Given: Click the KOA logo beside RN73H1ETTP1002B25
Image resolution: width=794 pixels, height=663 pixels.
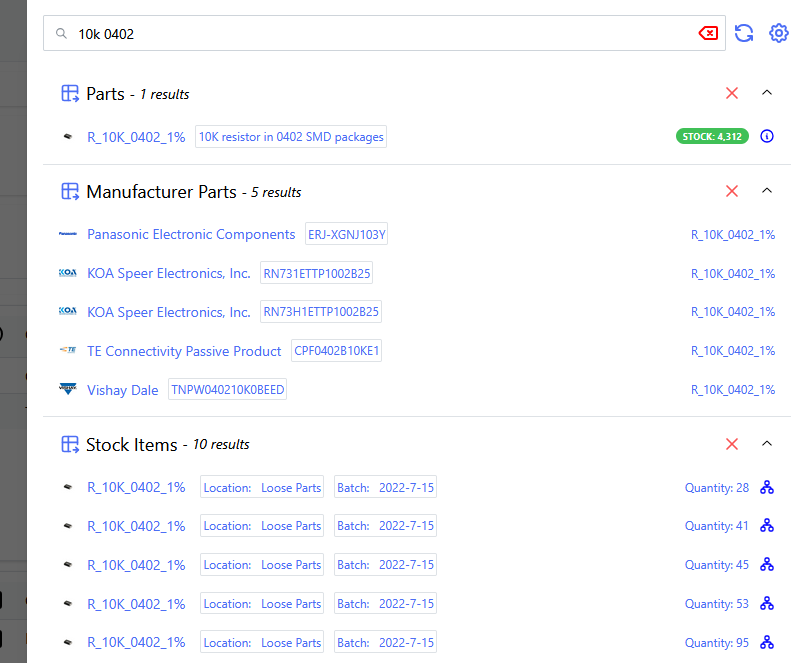Looking at the screenshot, I should coord(67,311).
